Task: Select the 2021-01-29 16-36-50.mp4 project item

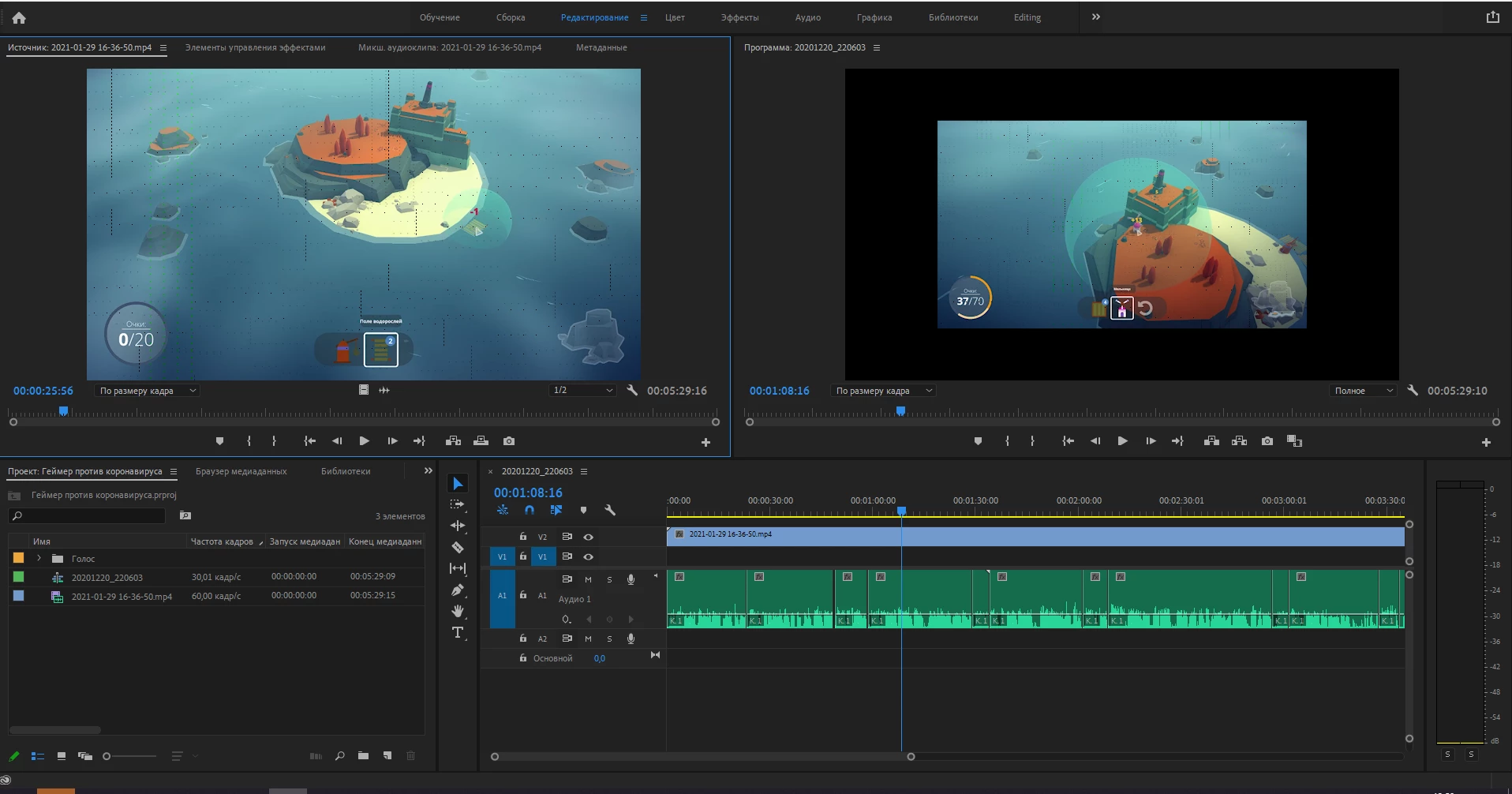Action: (122, 597)
